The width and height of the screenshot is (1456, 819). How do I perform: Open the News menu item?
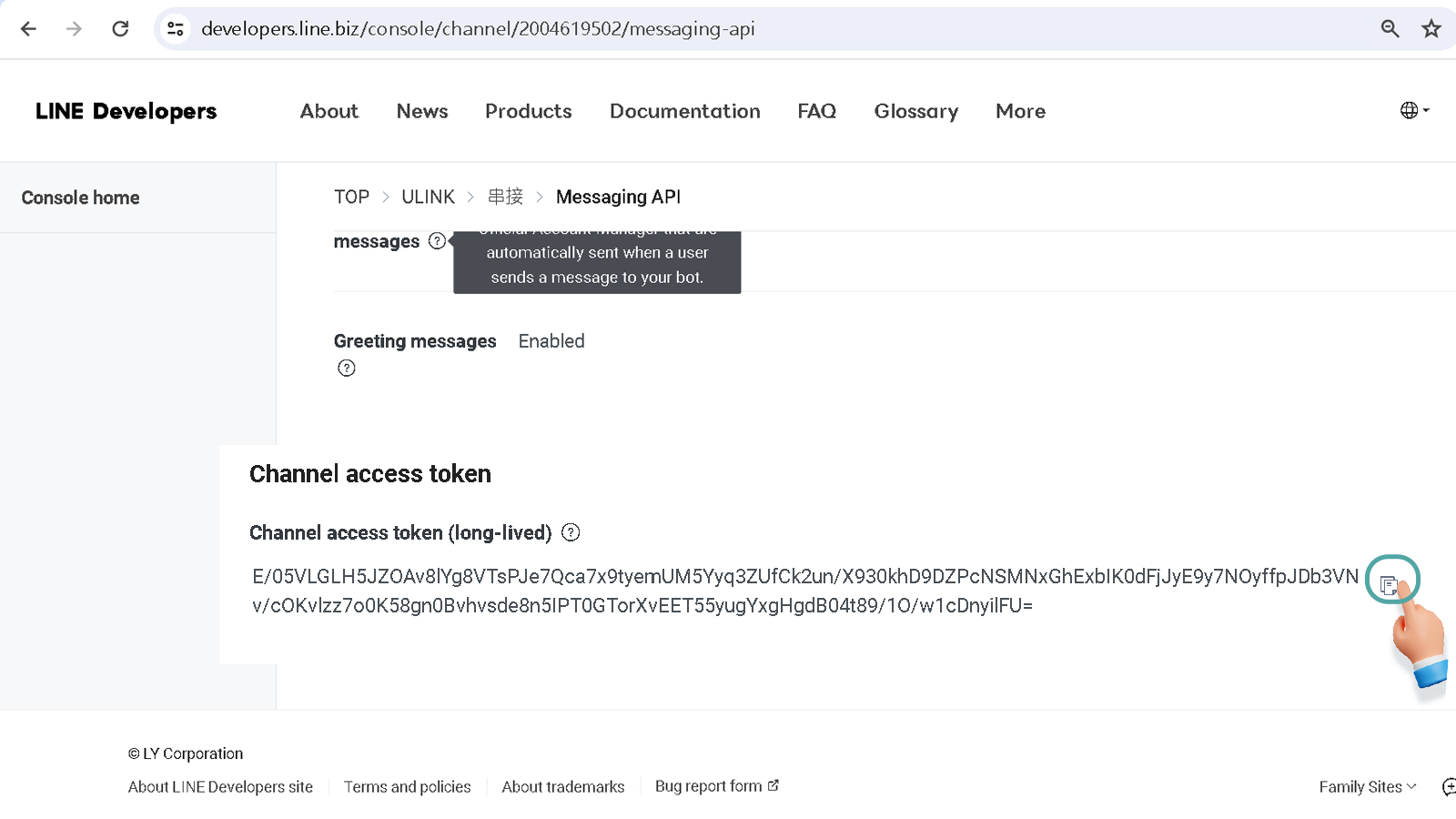pos(422,111)
